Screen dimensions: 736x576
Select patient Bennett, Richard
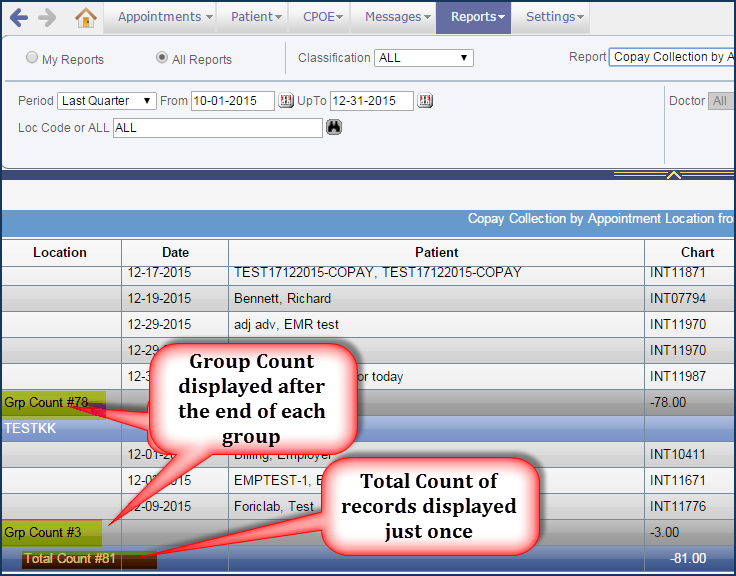tap(283, 299)
